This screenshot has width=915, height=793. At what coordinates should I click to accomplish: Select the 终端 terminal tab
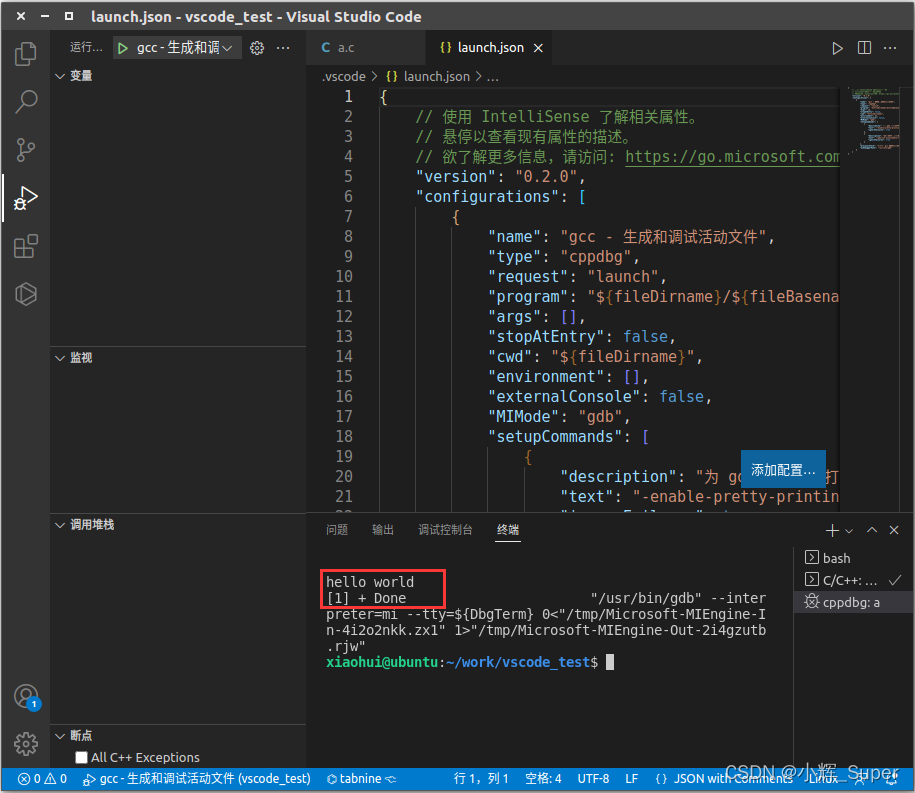point(508,530)
